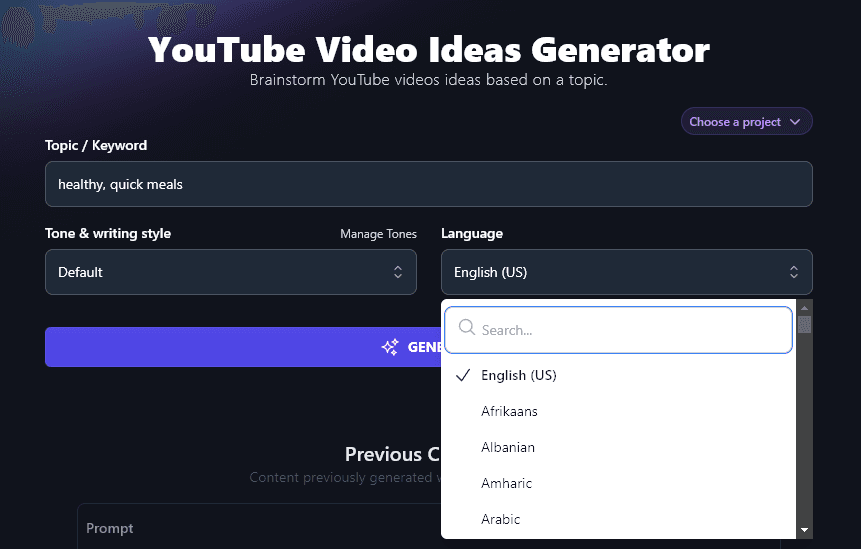Viewport: 861px width, 549px height.
Task: Collapse the Language English (US) selector
Action: coord(627,272)
